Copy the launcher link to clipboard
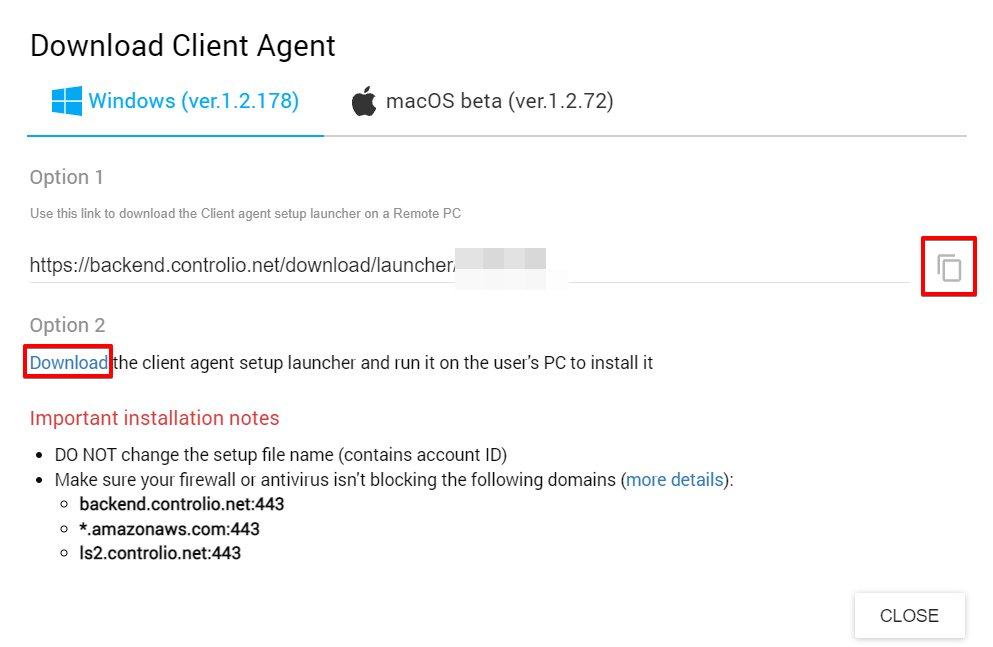This screenshot has height=647, width=993. pyautogui.click(x=949, y=267)
